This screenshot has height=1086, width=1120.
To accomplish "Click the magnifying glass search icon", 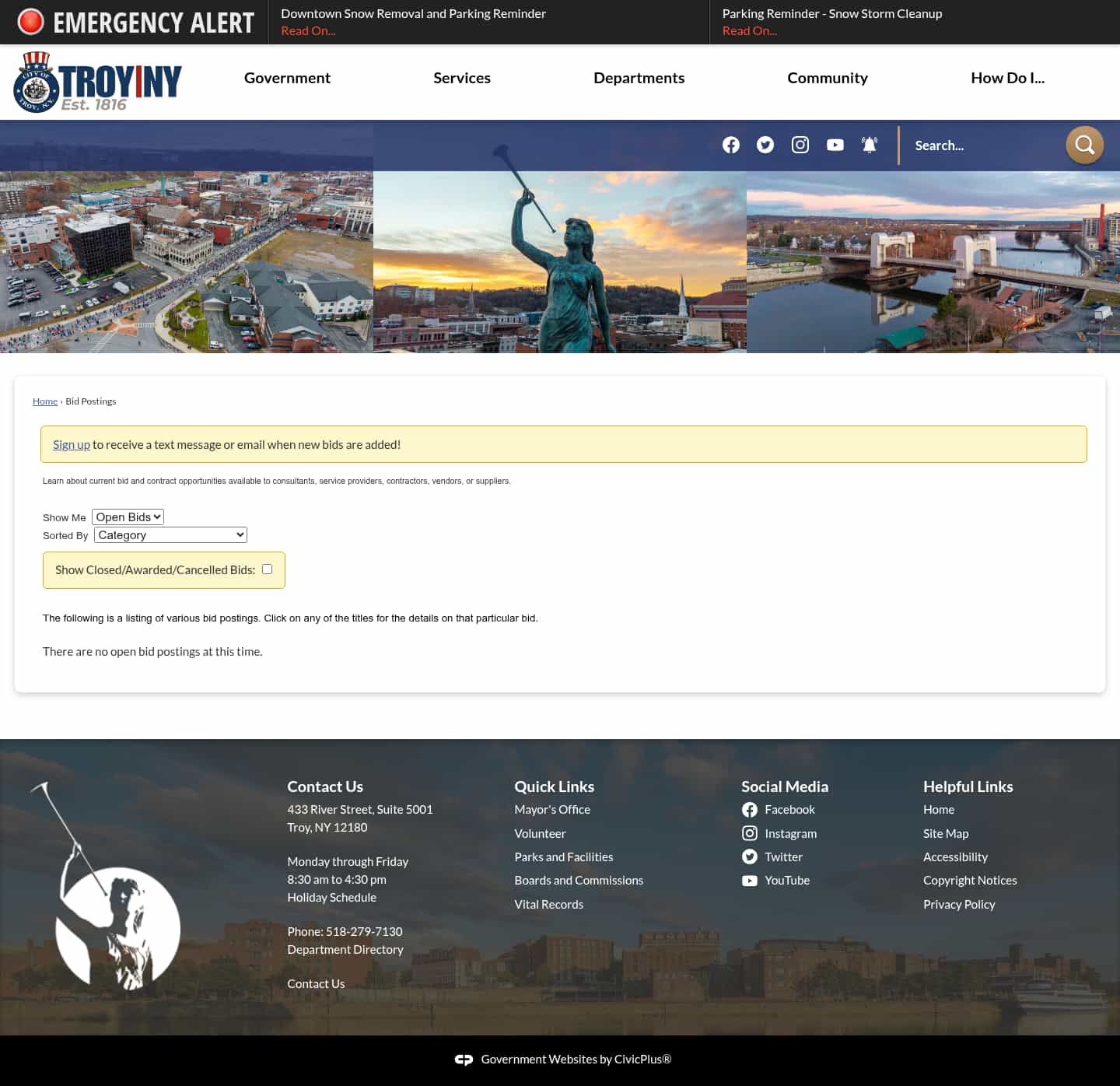I will point(1084,145).
